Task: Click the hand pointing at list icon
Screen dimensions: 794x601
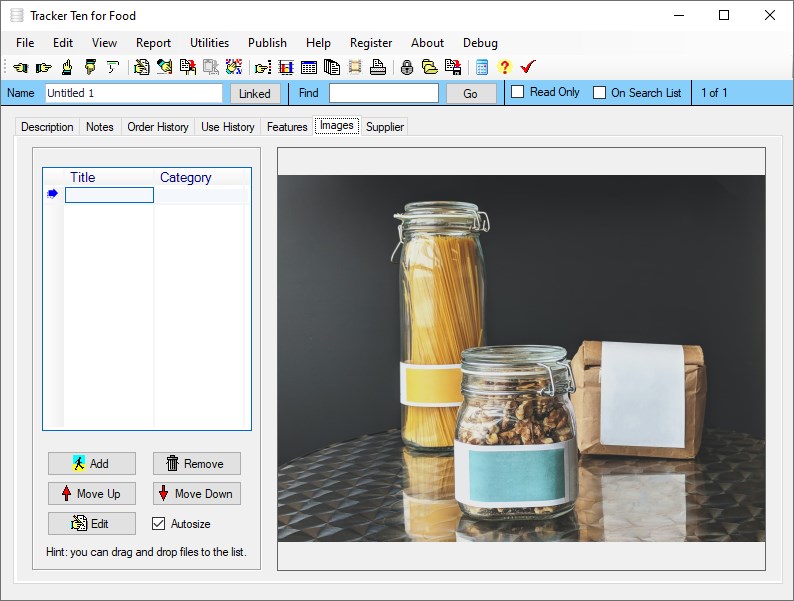Action: point(263,67)
